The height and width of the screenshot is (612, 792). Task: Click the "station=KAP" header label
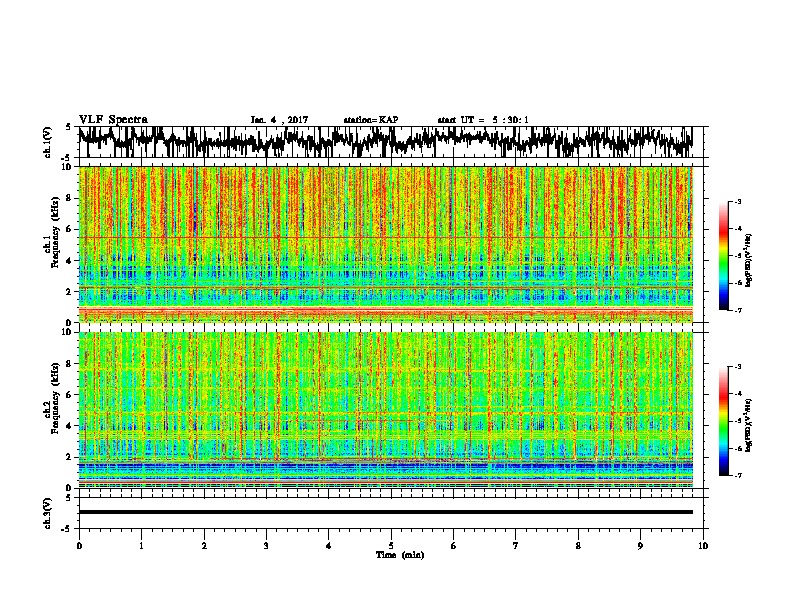(x=371, y=120)
